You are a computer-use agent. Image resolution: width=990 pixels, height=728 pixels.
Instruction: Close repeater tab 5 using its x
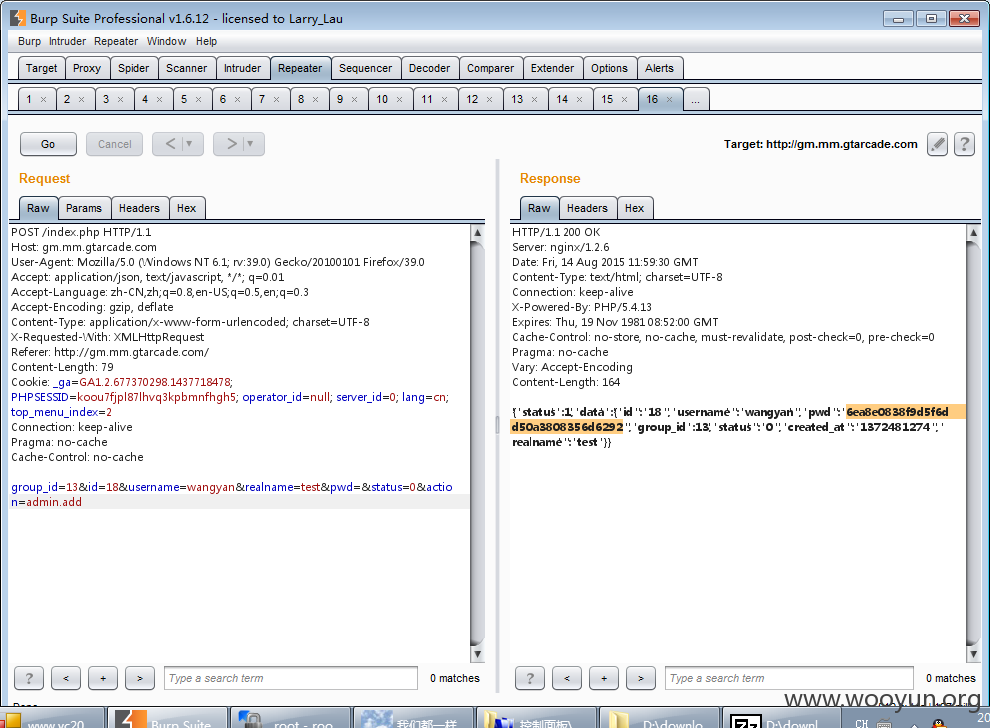coord(198,100)
